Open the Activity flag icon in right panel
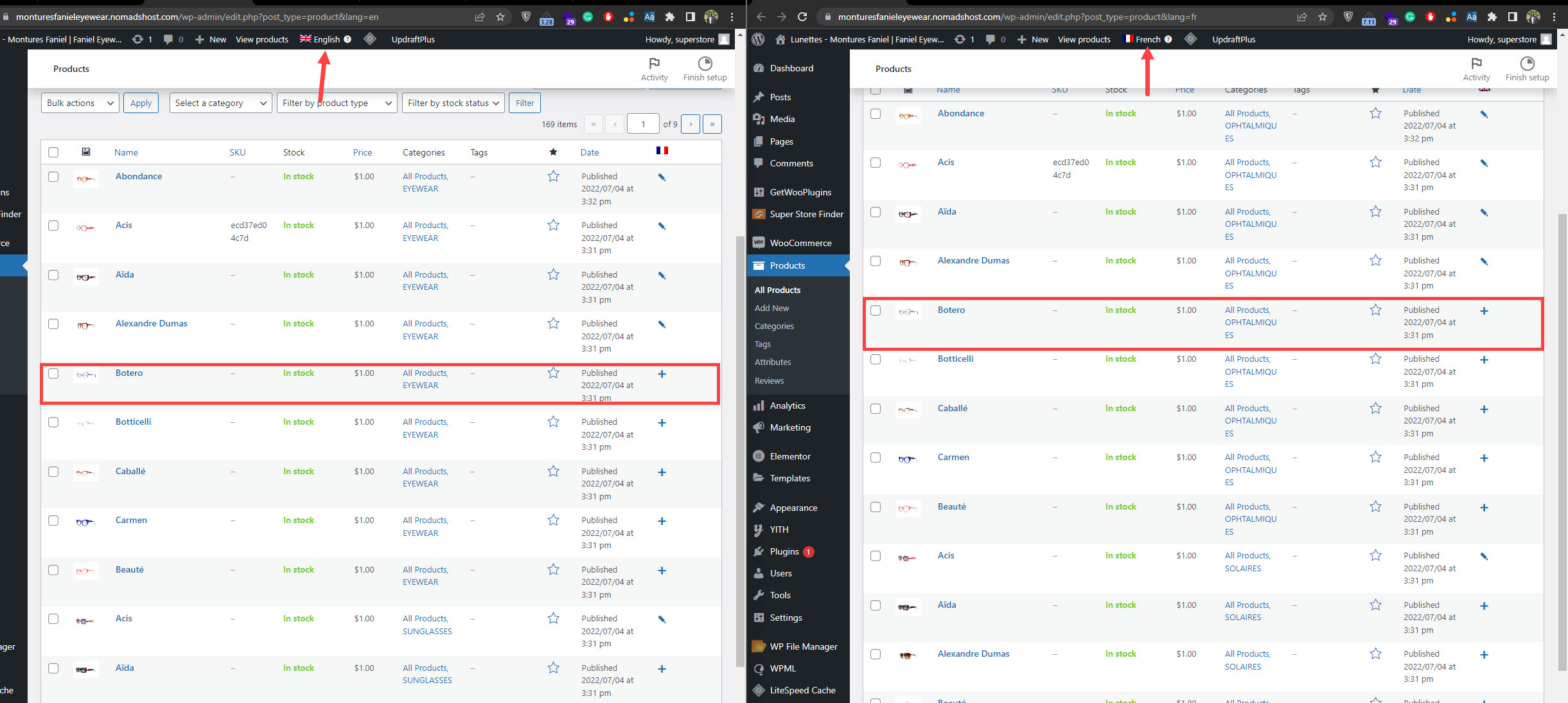The height and width of the screenshot is (703, 1568). pos(1476,63)
